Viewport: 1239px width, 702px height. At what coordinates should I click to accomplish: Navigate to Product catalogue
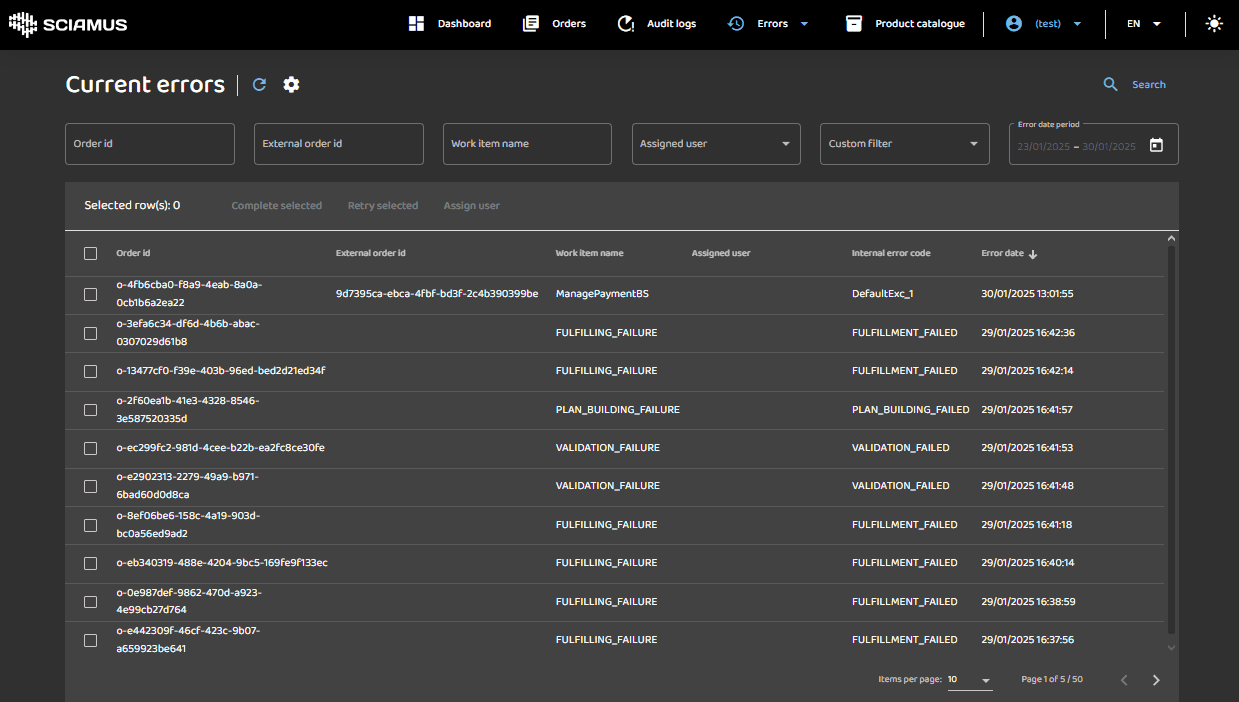(905, 24)
